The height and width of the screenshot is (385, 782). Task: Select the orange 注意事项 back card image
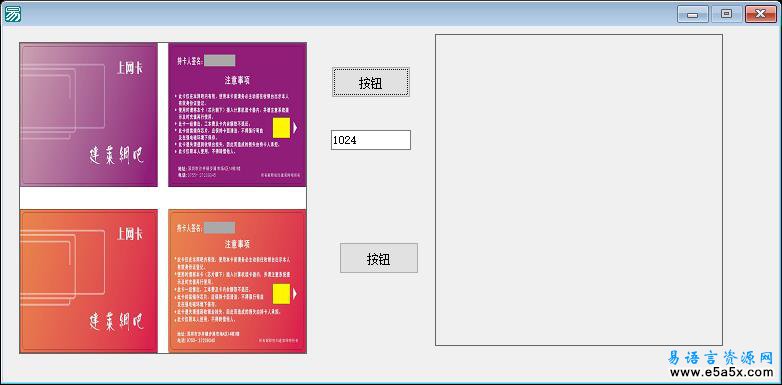coord(237,281)
